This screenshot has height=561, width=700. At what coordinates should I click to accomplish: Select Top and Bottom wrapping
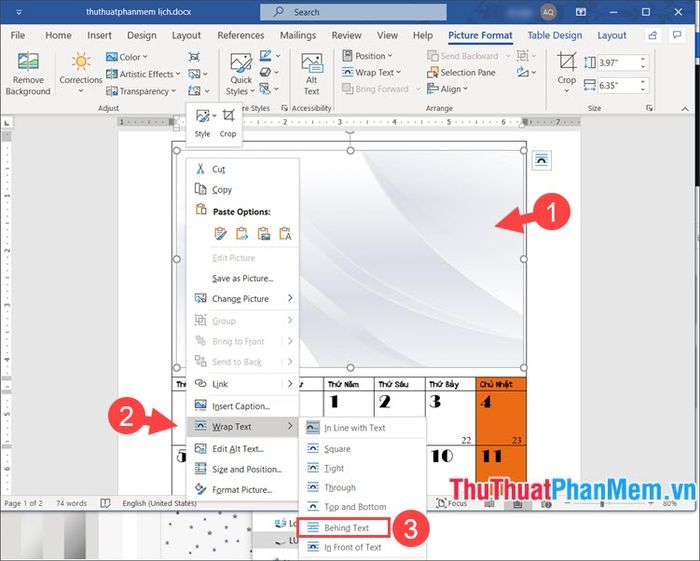tap(362, 507)
